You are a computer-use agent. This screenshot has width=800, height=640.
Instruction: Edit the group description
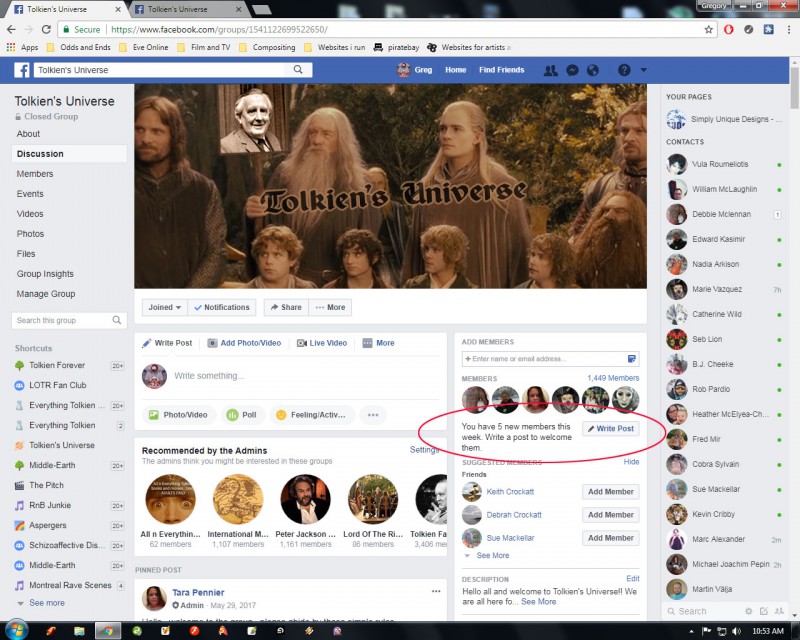tap(633, 579)
